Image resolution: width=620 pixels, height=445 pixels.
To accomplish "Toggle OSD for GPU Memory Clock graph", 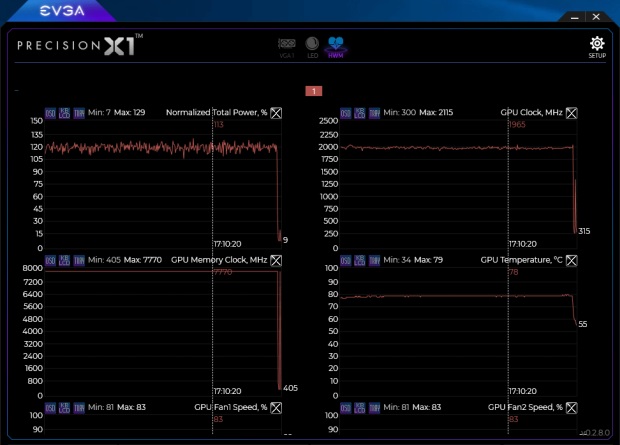I will (x=50, y=260).
